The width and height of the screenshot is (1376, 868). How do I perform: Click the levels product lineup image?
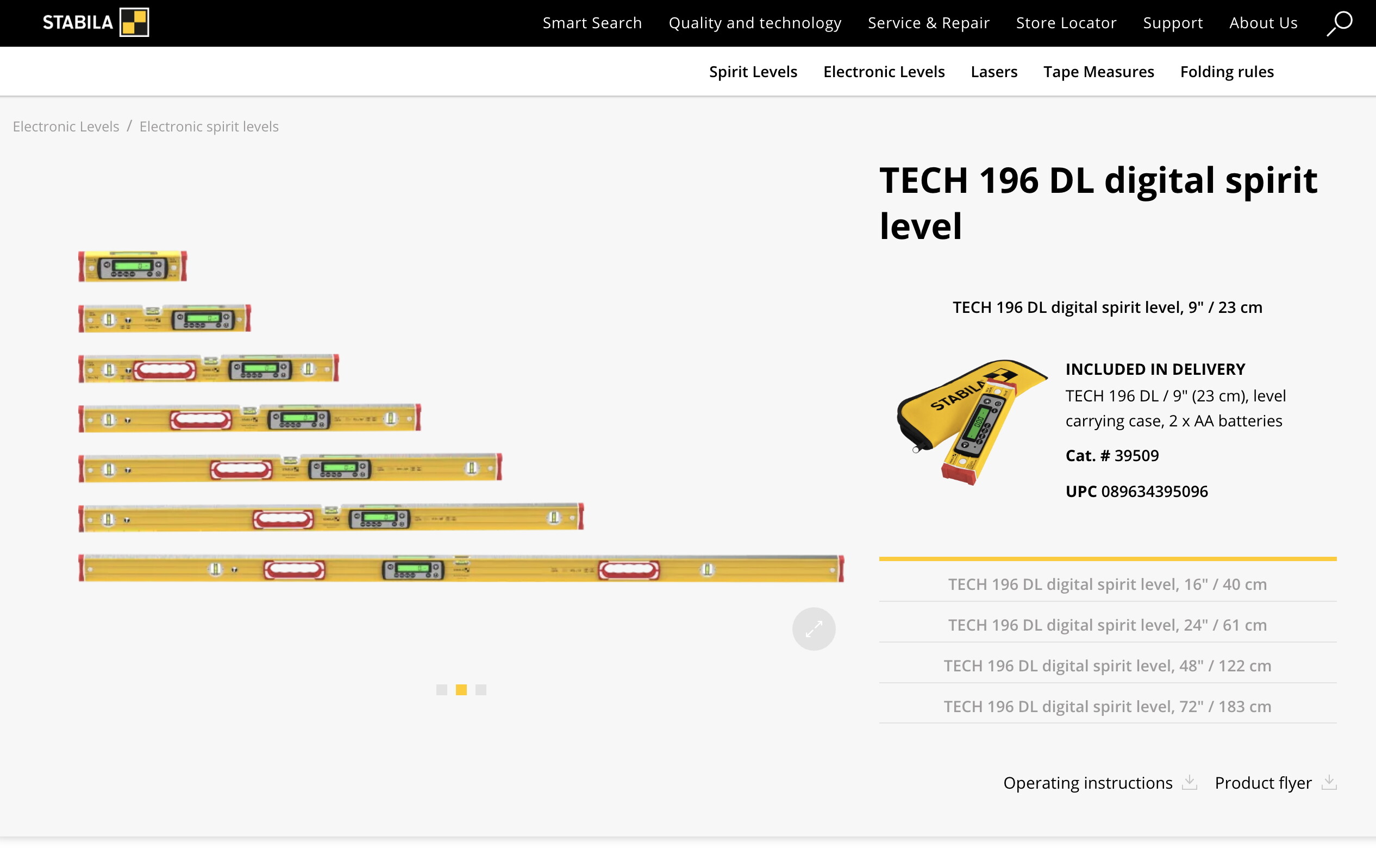click(461, 417)
